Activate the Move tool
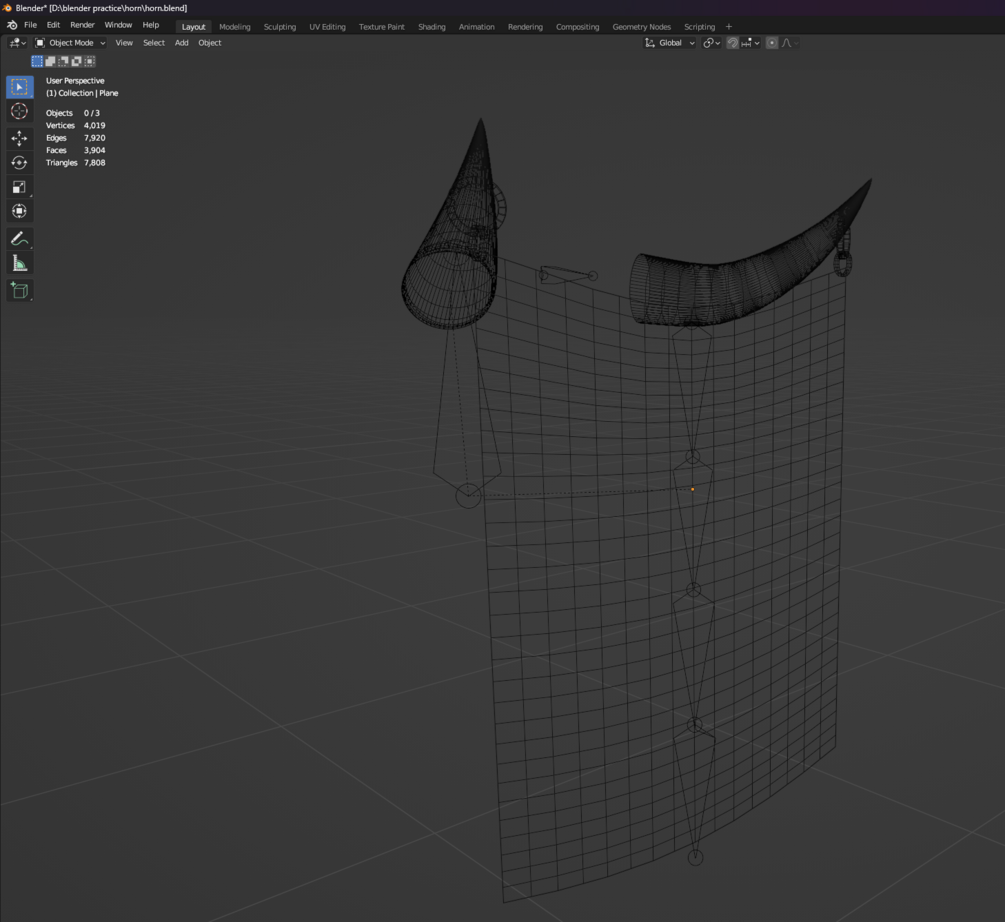This screenshot has width=1005, height=922. (19, 138)
